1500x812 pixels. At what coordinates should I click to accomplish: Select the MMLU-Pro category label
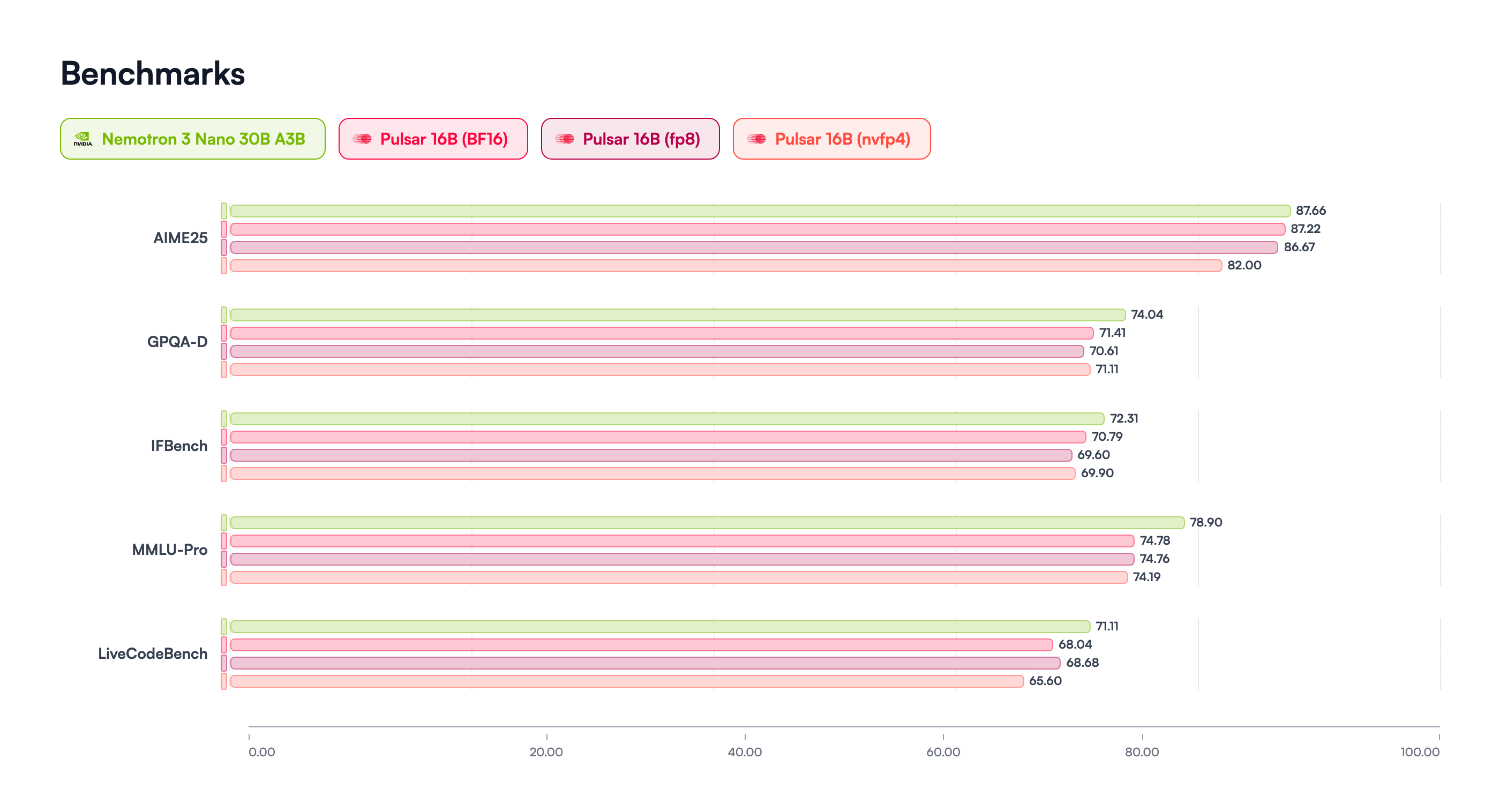coord(169,550)
